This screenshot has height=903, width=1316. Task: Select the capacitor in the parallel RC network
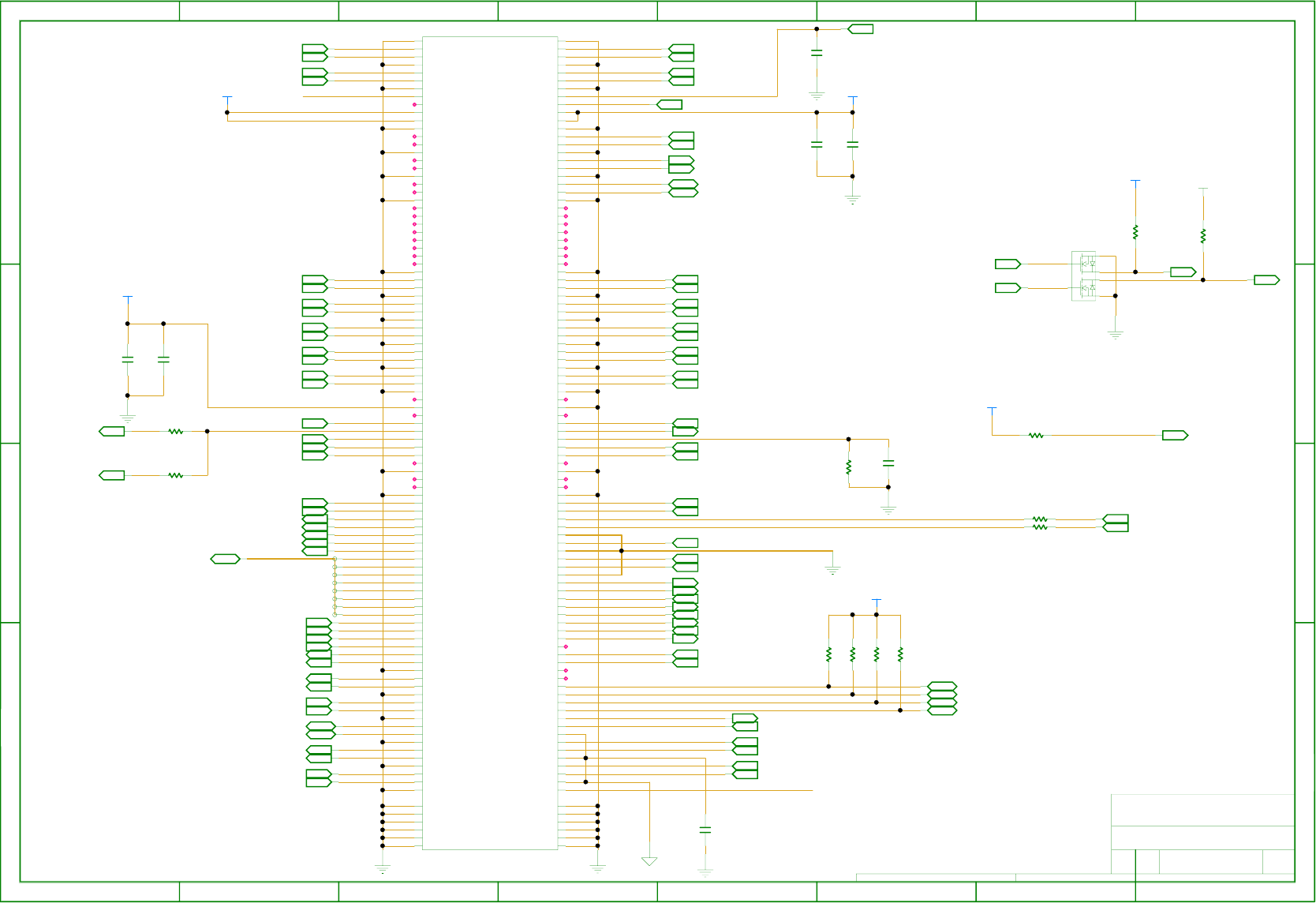click(888, 463)
